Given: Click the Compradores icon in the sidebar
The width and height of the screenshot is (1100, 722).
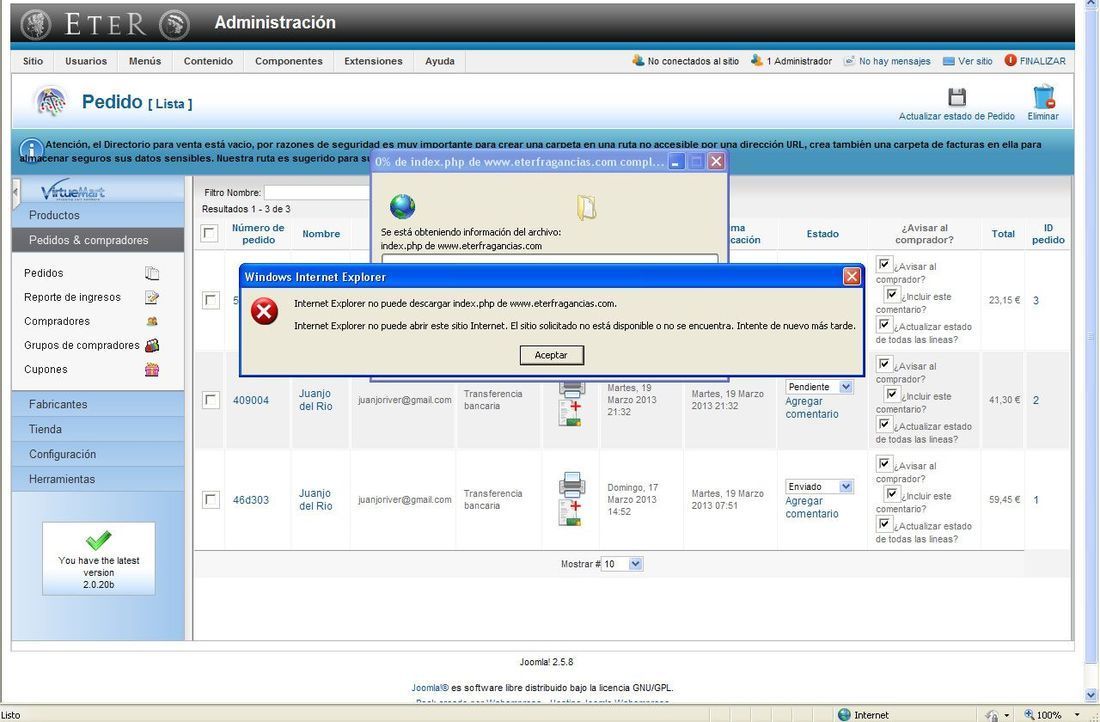Looking at the screenshot, I should coord(152,321).
